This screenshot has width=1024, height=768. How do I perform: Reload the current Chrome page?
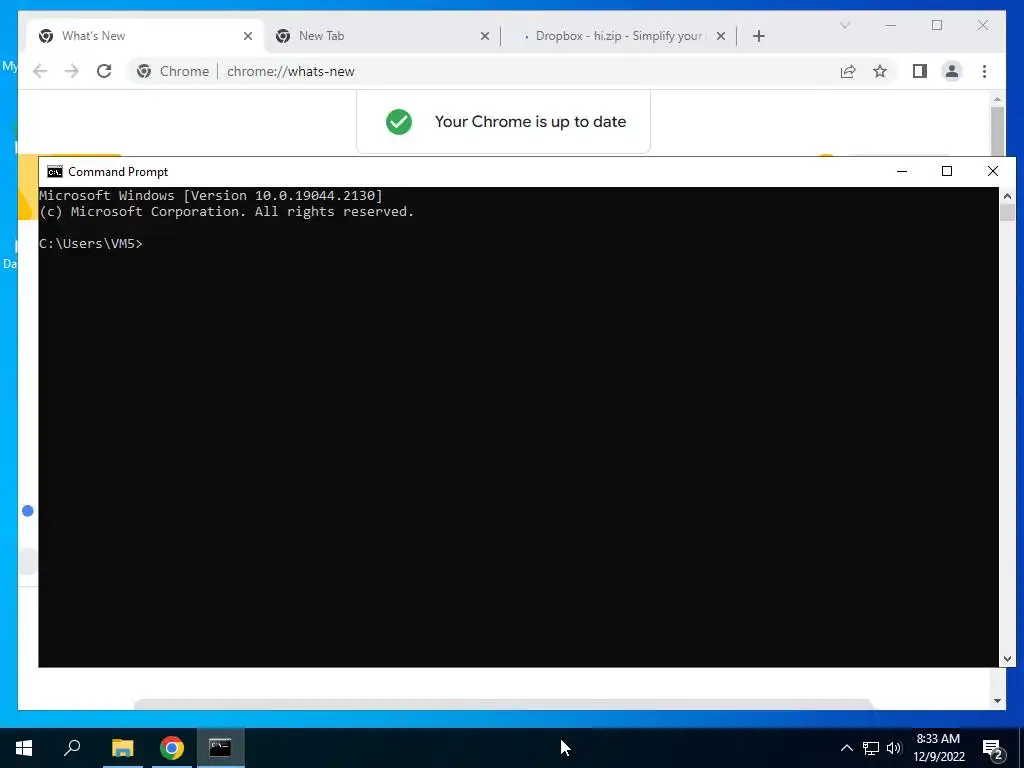[x=104, y=71]
